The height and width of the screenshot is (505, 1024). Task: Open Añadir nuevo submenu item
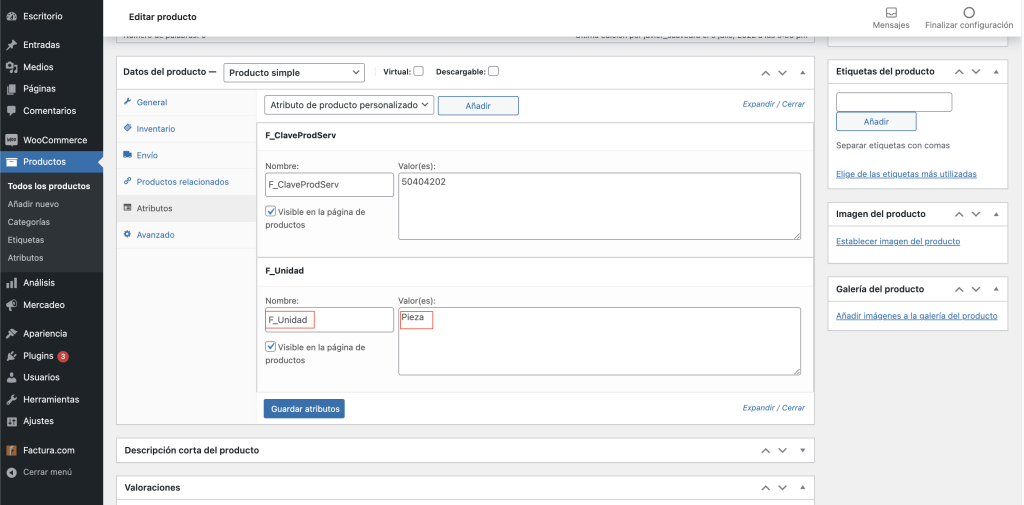33,204
